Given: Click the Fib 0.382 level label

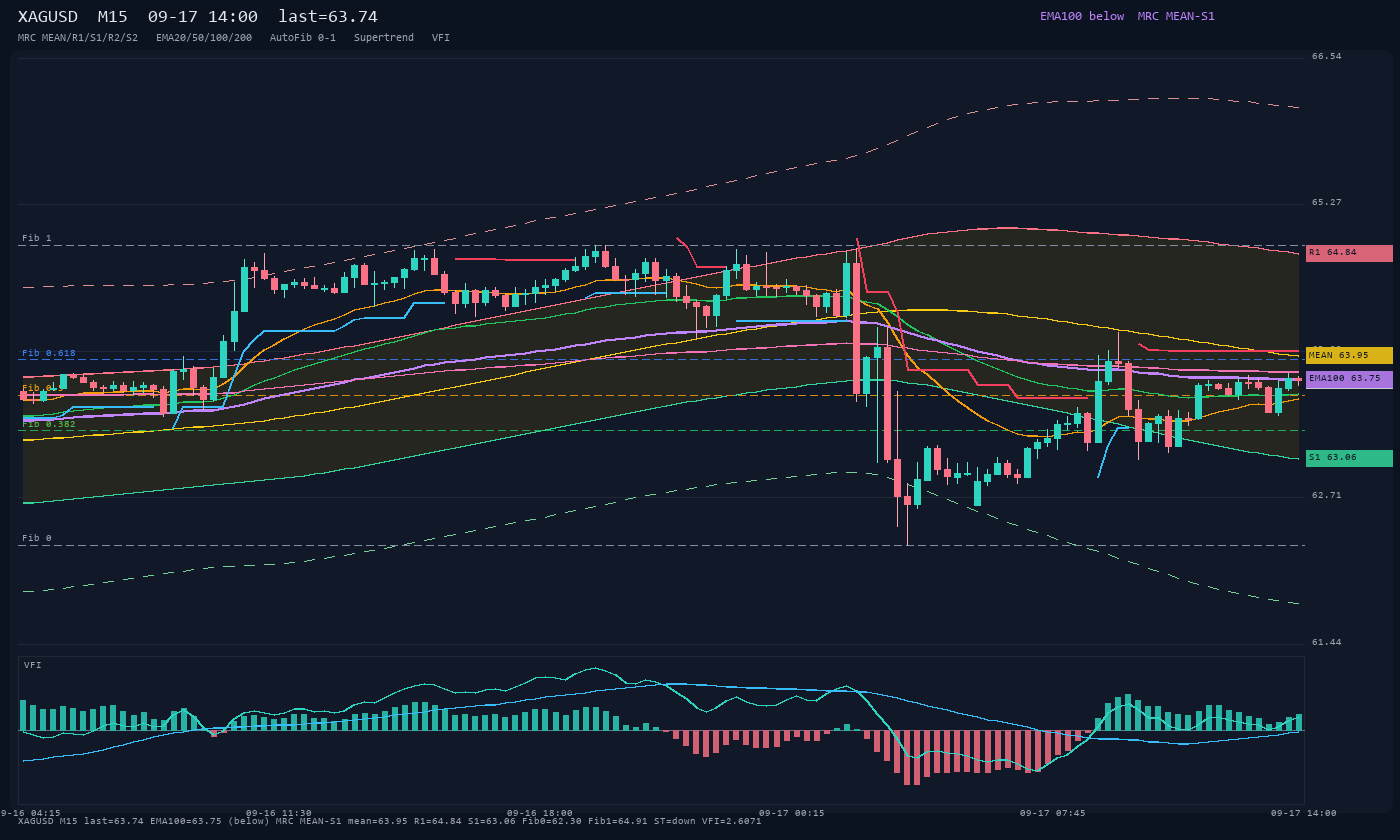Looking at the screenshot, I should pyautogui.click(x=49, y=424).
